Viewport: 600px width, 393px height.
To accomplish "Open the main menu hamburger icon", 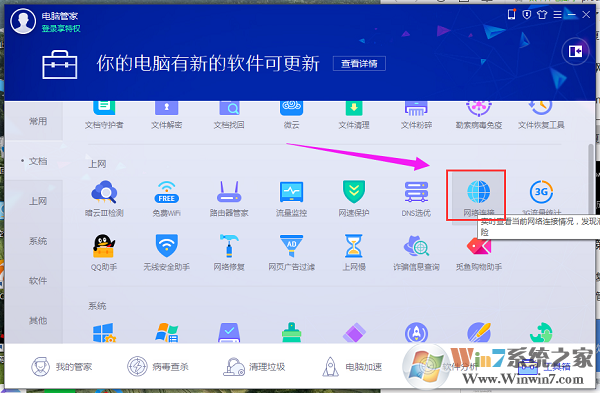I will [x=558, y=15].
